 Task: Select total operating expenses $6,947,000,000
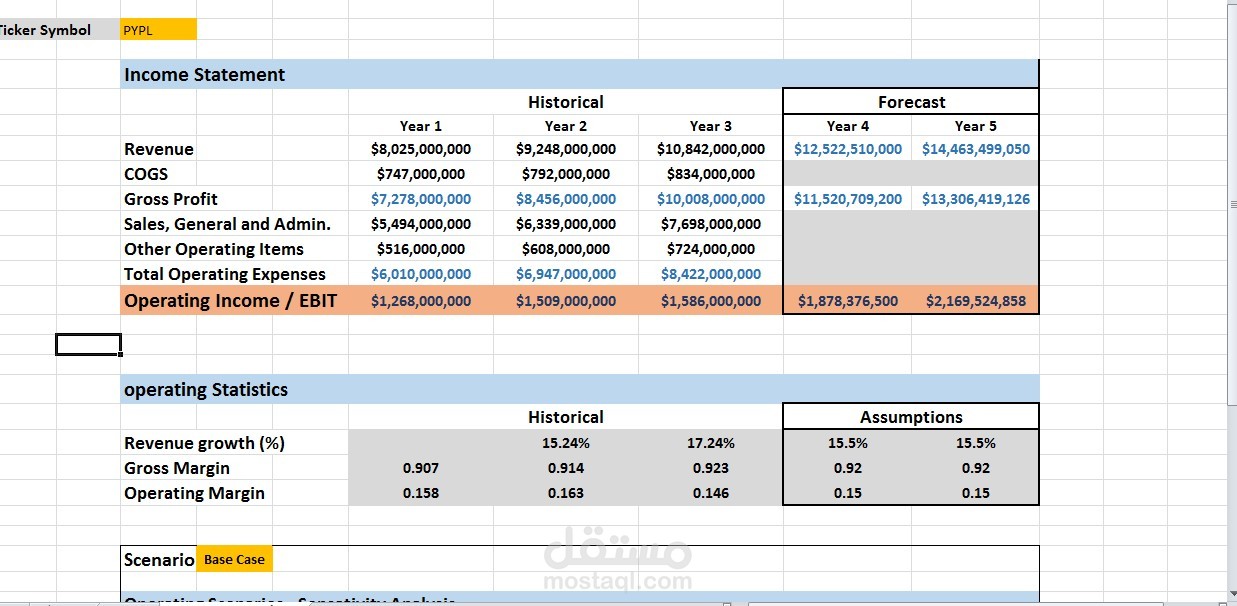pyautogui.click(x=566, y=274)
